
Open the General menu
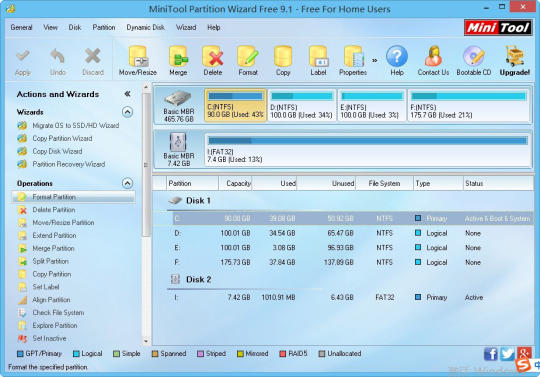(21, 28)
